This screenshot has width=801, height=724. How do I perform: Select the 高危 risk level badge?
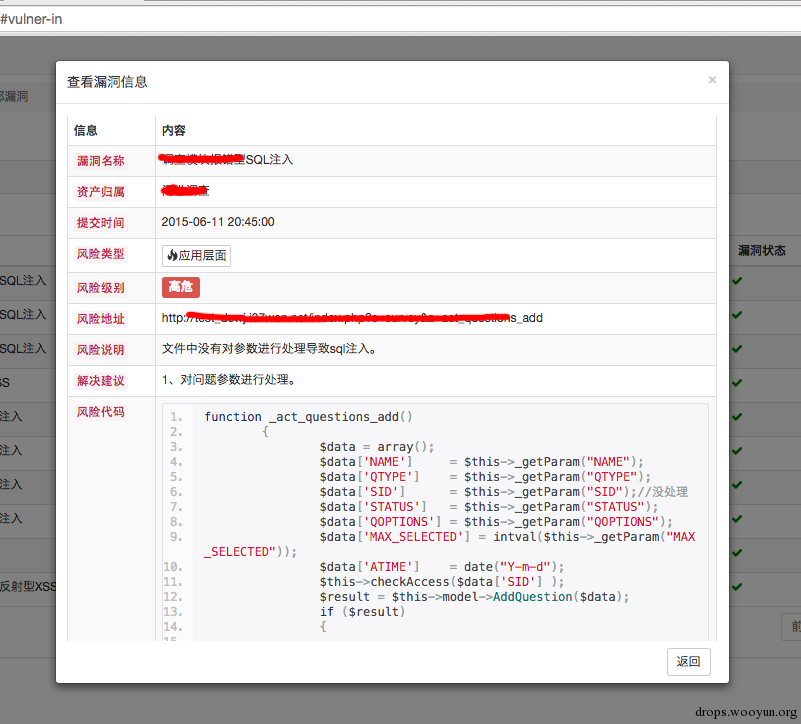181,287
